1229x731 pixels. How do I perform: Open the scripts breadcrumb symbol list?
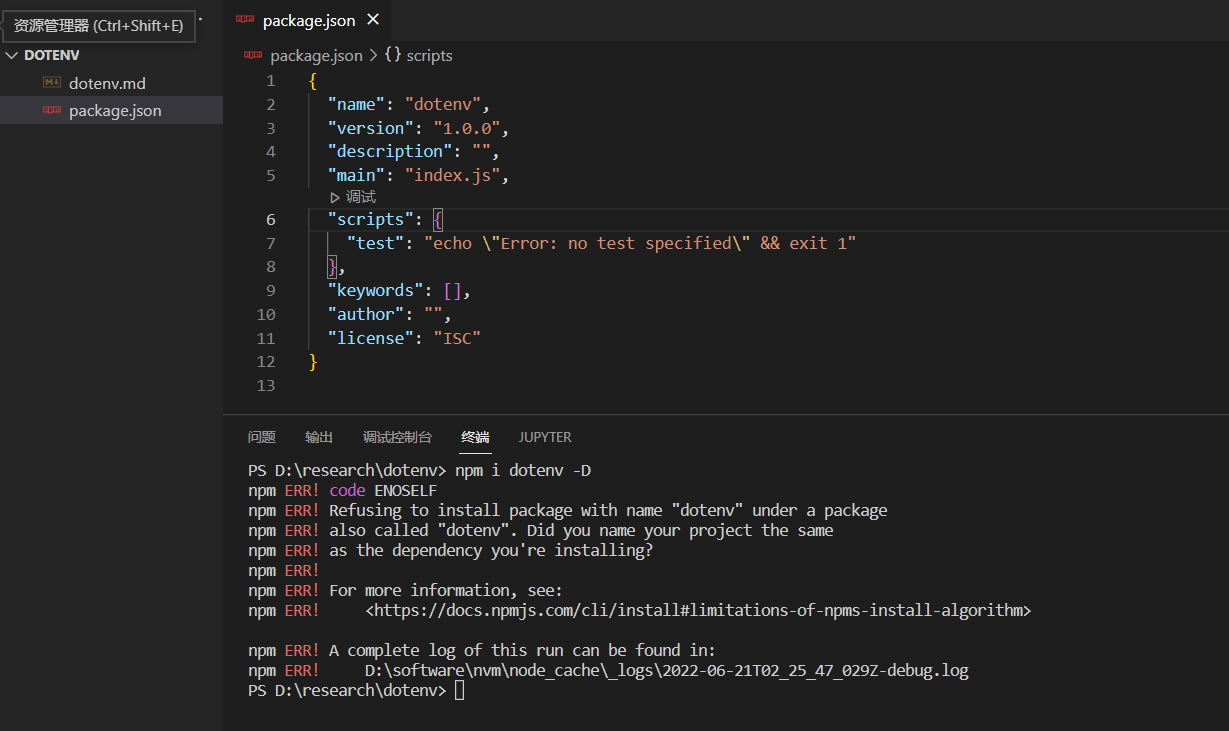pyautogui.click(x=429, y=56)
